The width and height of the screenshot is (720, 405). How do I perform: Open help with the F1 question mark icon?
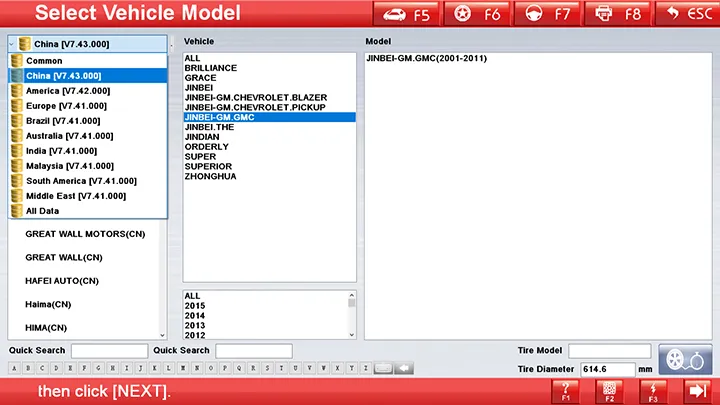pos(566,392)
